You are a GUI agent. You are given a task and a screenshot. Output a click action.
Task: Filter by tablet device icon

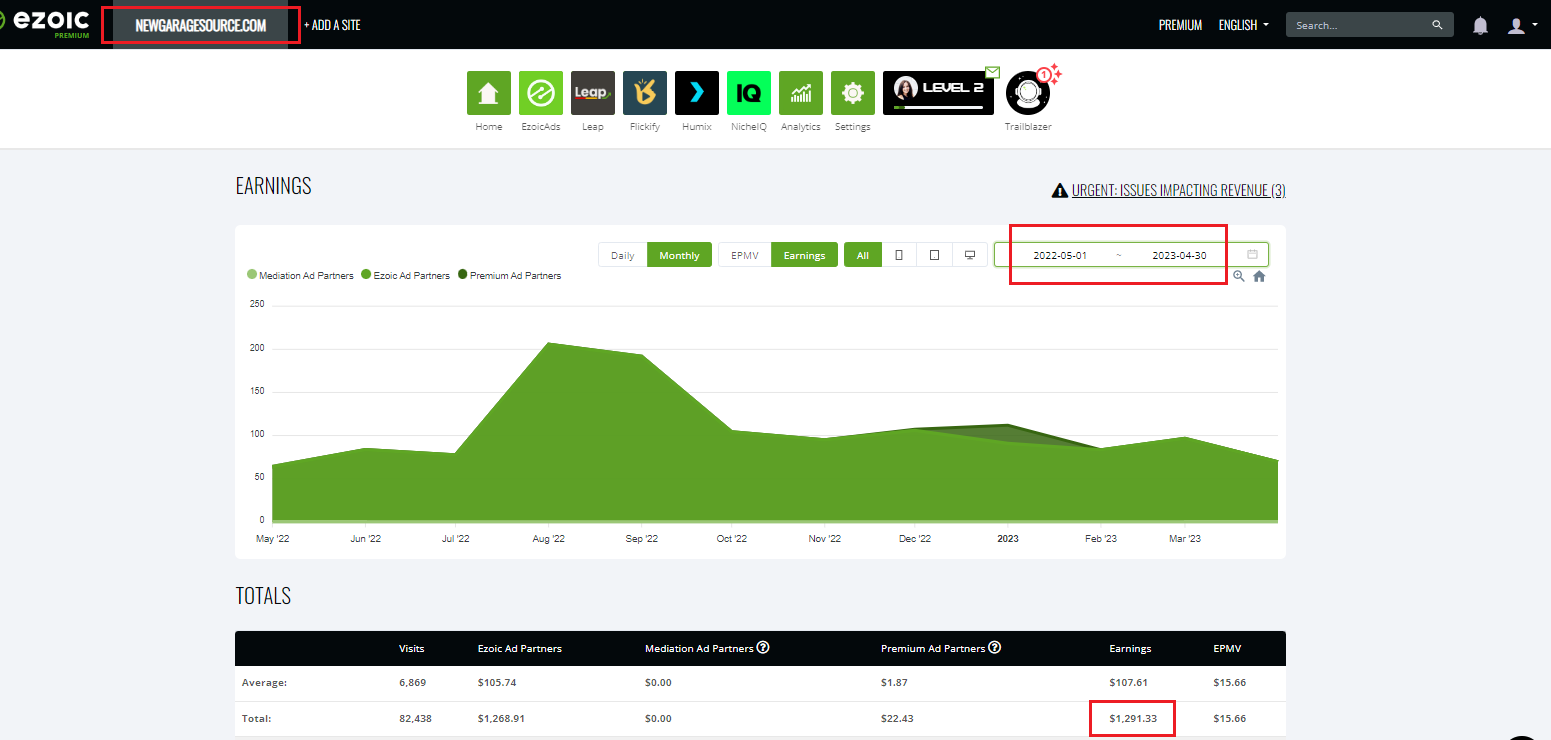[x=934, y=255]
